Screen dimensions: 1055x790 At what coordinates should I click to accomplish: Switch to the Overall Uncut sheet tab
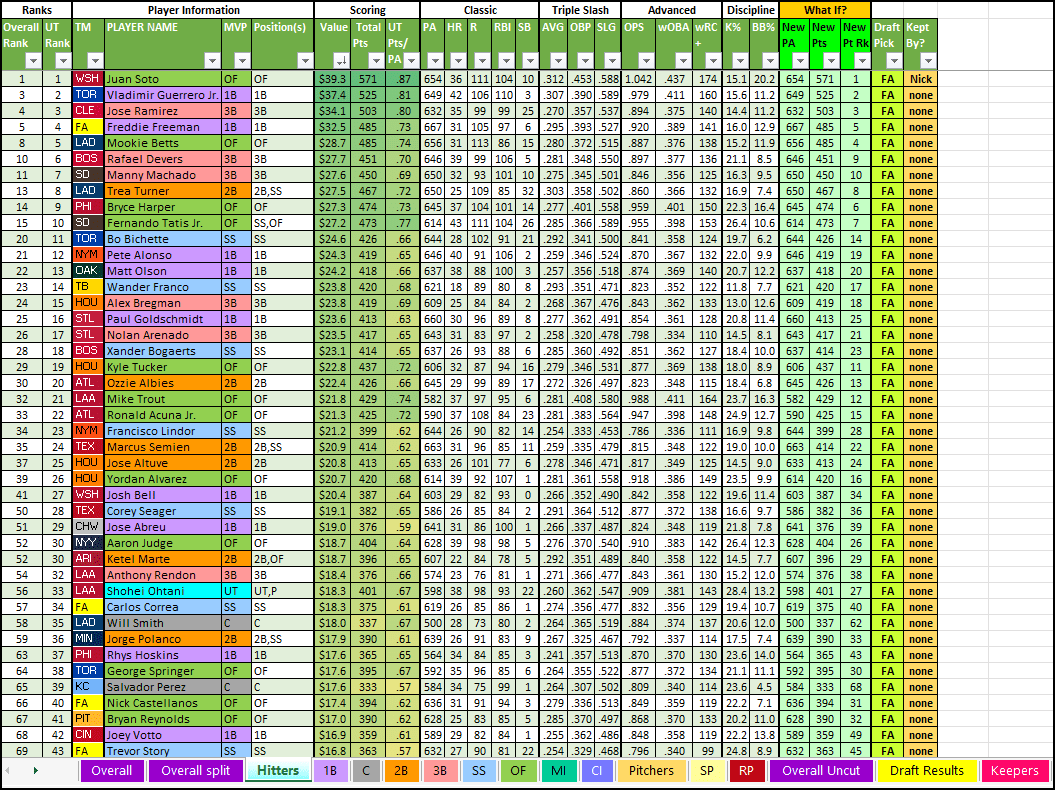click(x=821, y=770)
